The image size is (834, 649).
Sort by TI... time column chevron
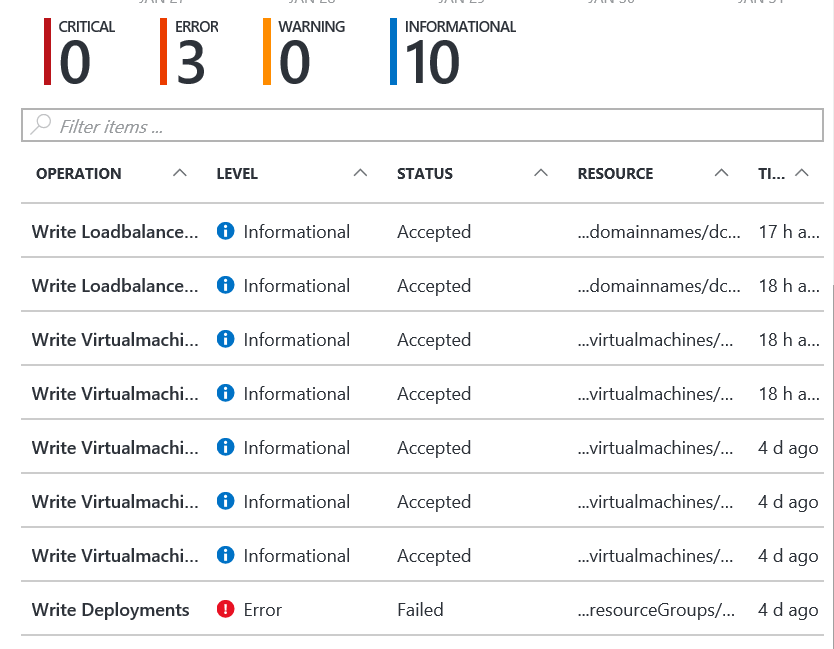(x=802, y=173)
